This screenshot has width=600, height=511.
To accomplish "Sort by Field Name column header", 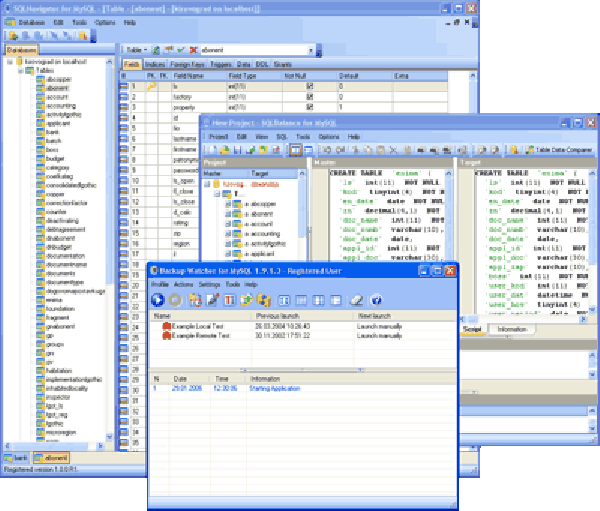I will (200, 76).
